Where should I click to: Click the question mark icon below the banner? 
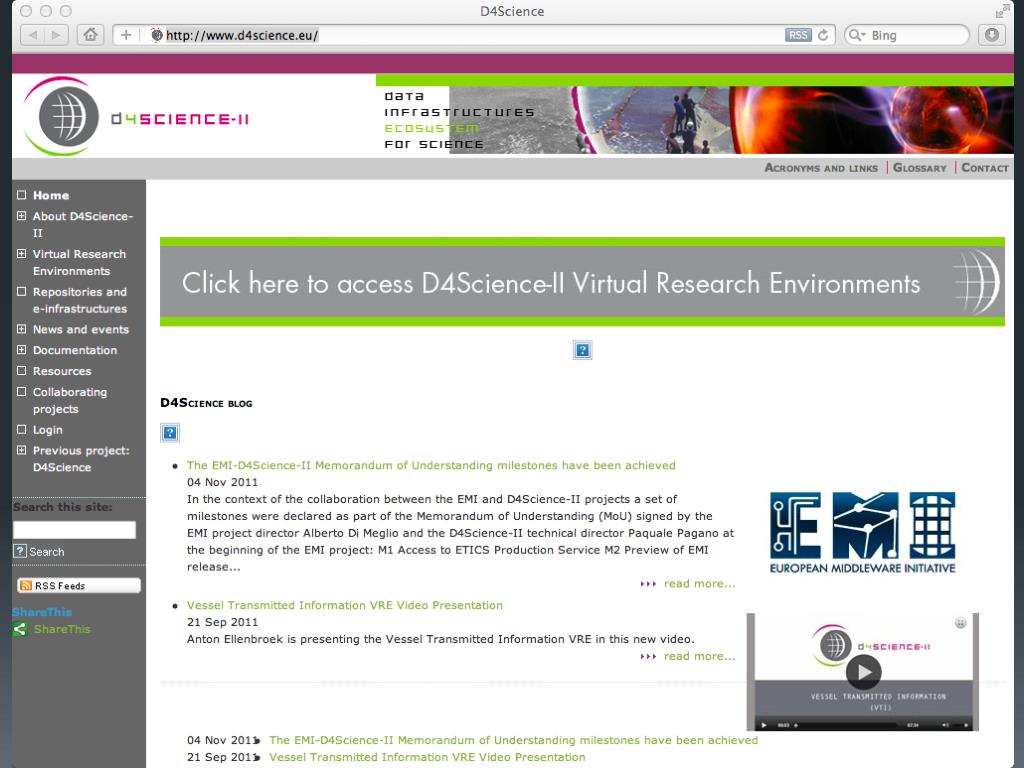pyautogui.click(x=583, y=350)
